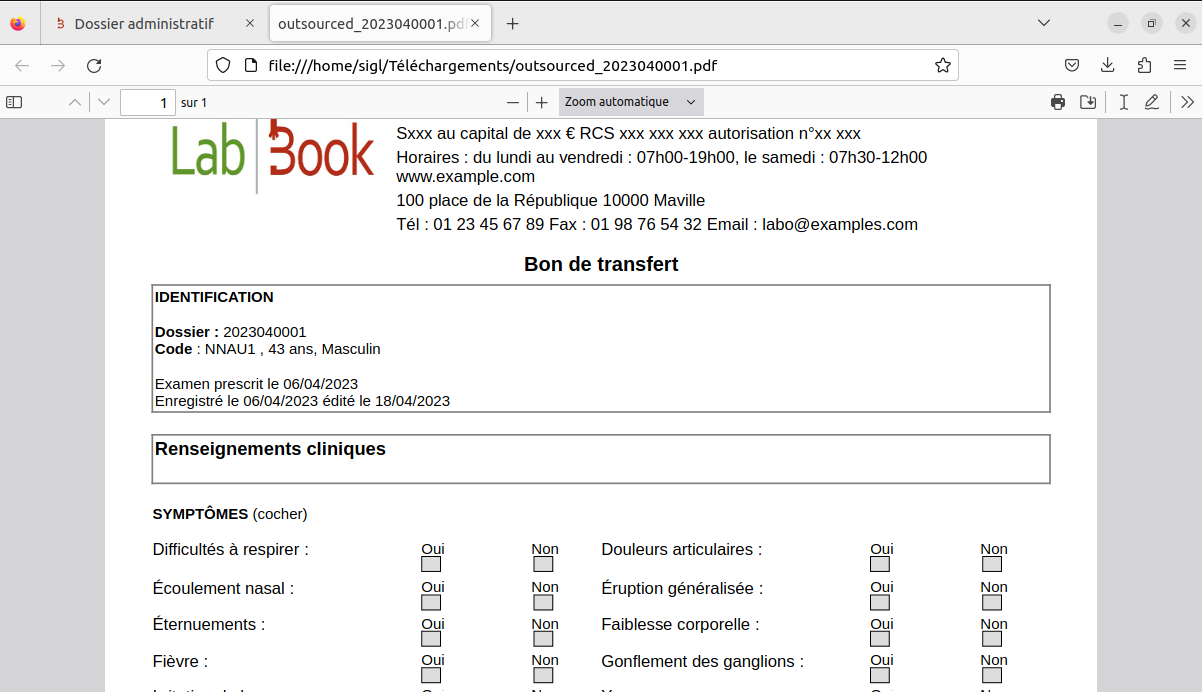Zoom out the PDF with minus control
Image resolution: width=1202 pixels, height=692 pixels.
tap(513, 101)
